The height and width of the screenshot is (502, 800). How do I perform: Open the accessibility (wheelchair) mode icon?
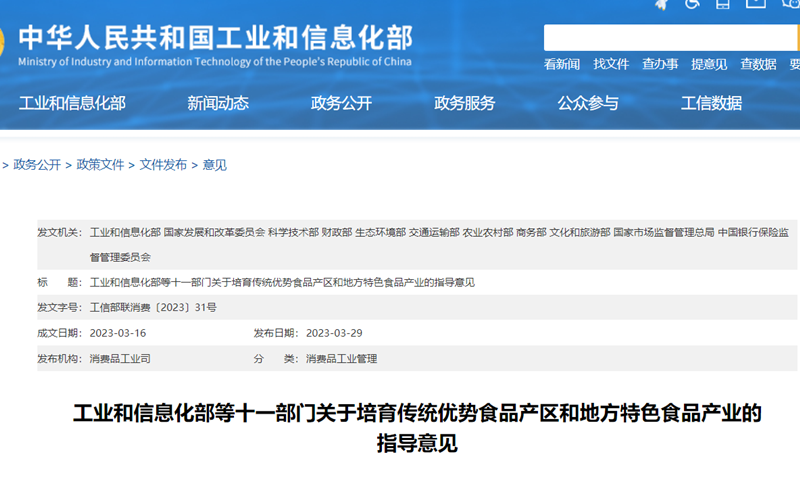coord(692,4)
